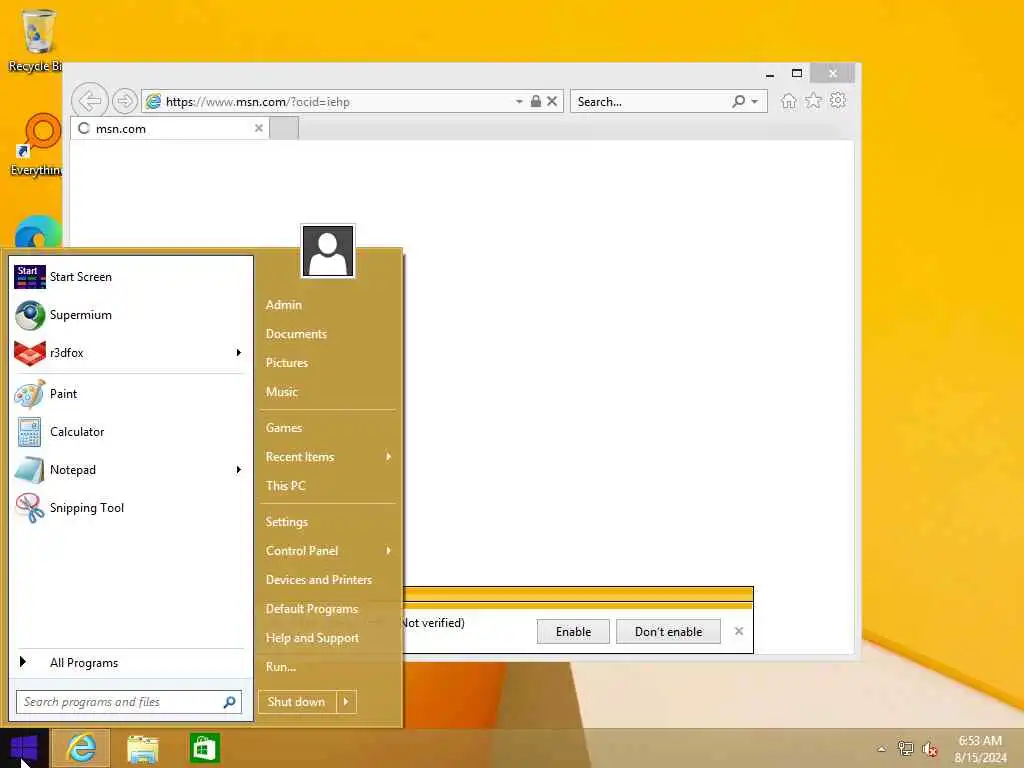The width and height of the screenshot is (1024, 768).
Task: Open Pictures from start menu
Action: point(287,363)
